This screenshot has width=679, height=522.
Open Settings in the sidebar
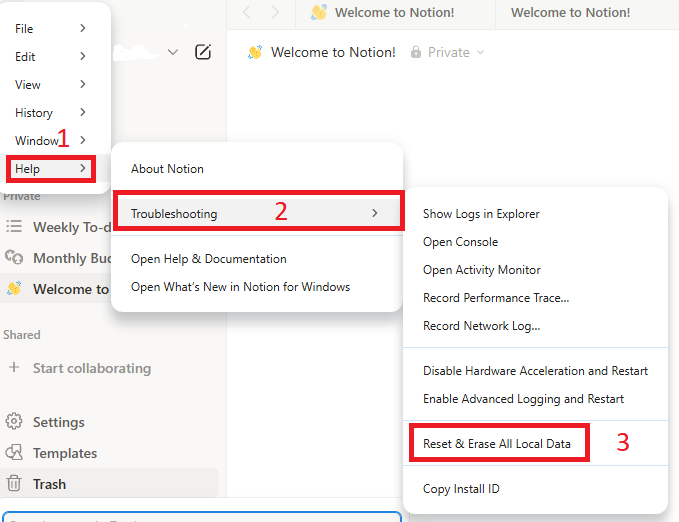(x=58, y=422)
